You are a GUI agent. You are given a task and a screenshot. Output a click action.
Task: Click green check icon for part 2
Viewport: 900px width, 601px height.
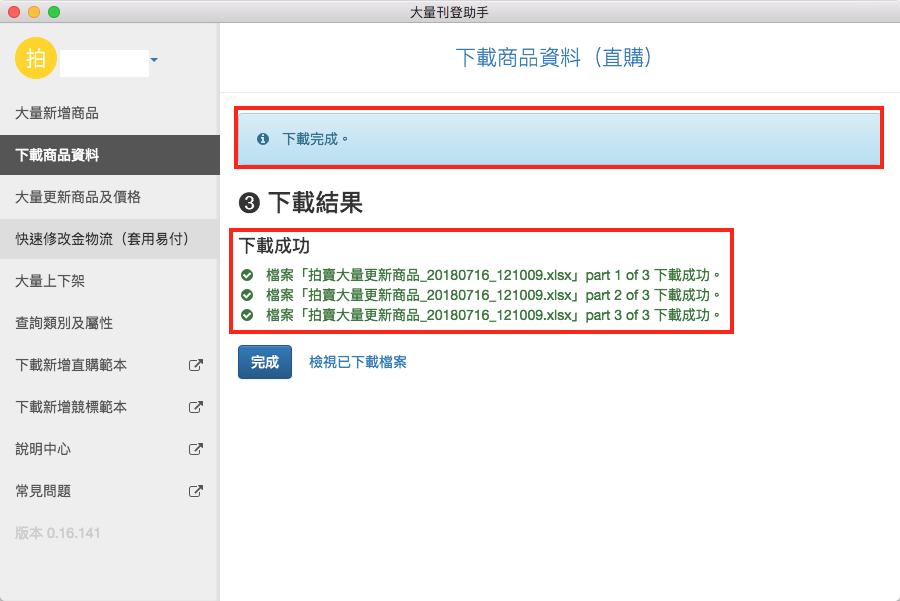247,295
